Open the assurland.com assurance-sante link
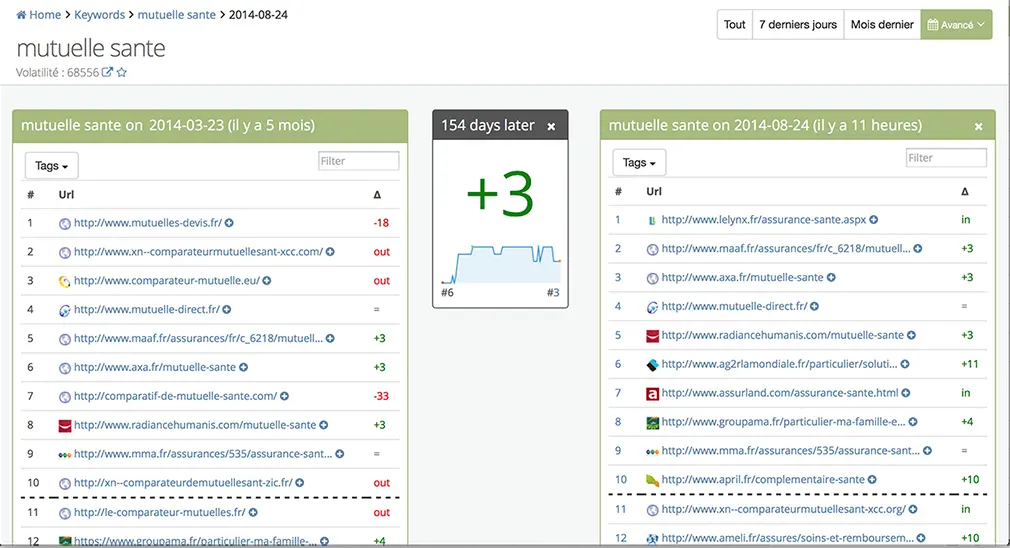The width and height of the screenshot is (1010, 548). pyautogui.click(x=779, y=393)
